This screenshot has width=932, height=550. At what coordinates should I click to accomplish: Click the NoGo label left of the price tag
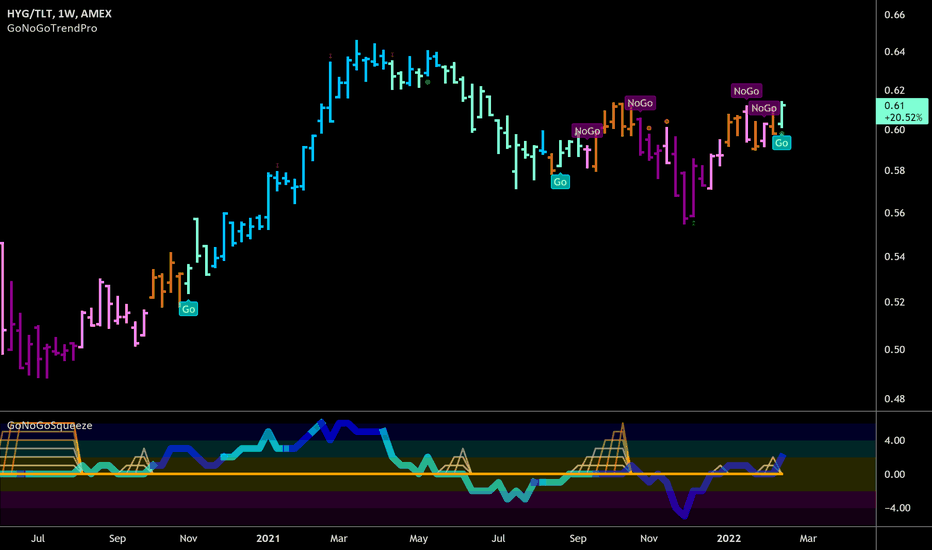coord(764,108)
